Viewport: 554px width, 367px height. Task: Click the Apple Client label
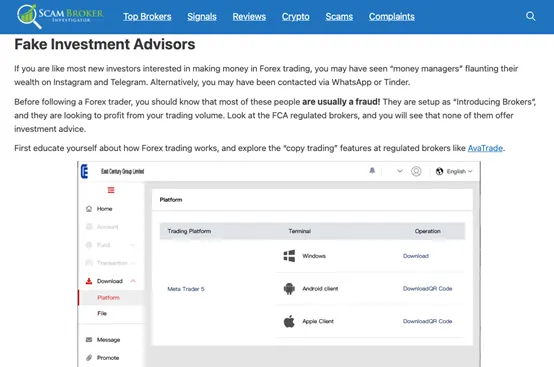318,321
